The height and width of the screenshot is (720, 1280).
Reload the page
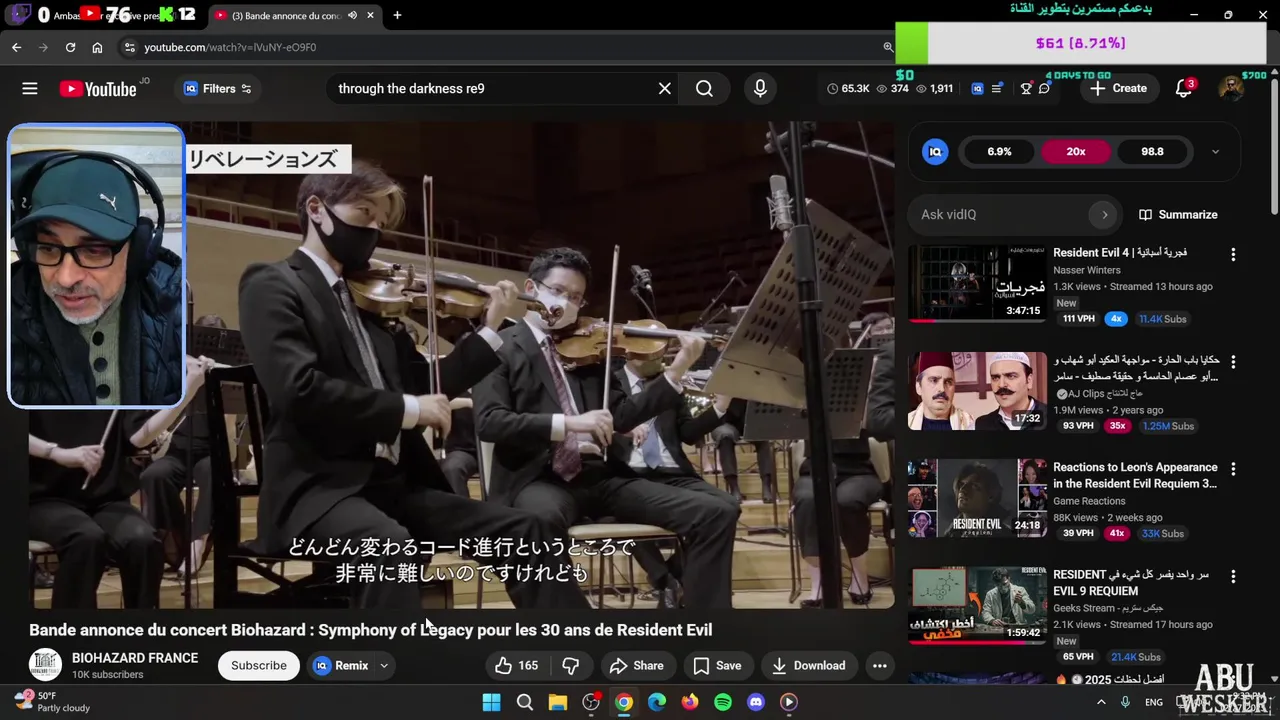pos(70,47)
